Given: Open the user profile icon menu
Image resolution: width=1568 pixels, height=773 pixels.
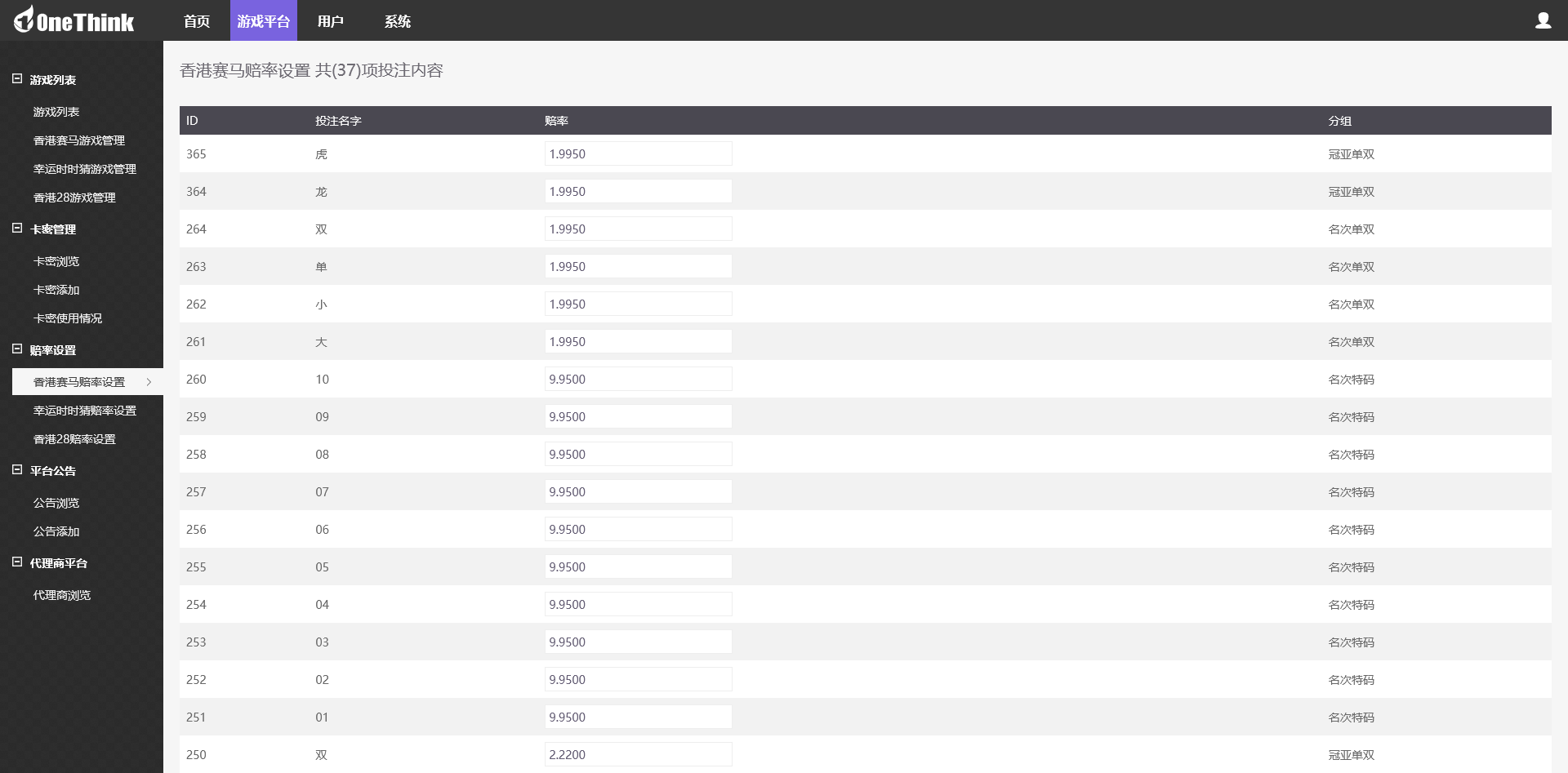Looking at the screenshot, I should (1543, 20).
